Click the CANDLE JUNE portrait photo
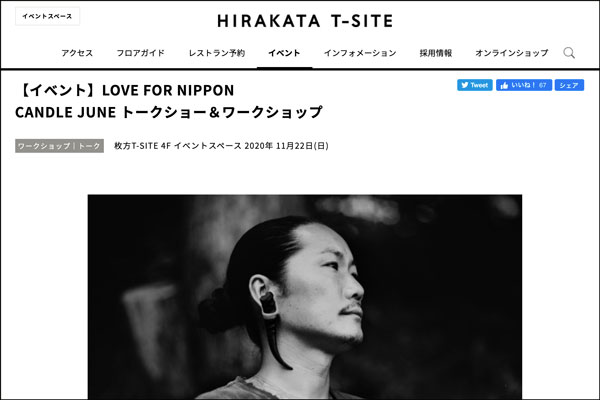Viewport: 600px width, 400px height. tap(305, 297)
